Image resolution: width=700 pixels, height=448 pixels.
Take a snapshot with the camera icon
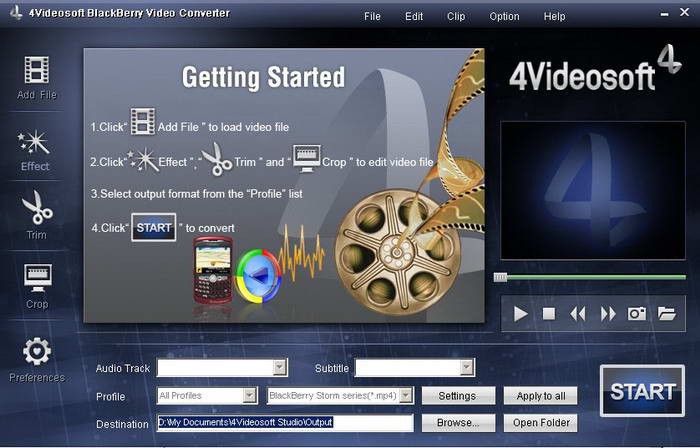click(637, 314)
